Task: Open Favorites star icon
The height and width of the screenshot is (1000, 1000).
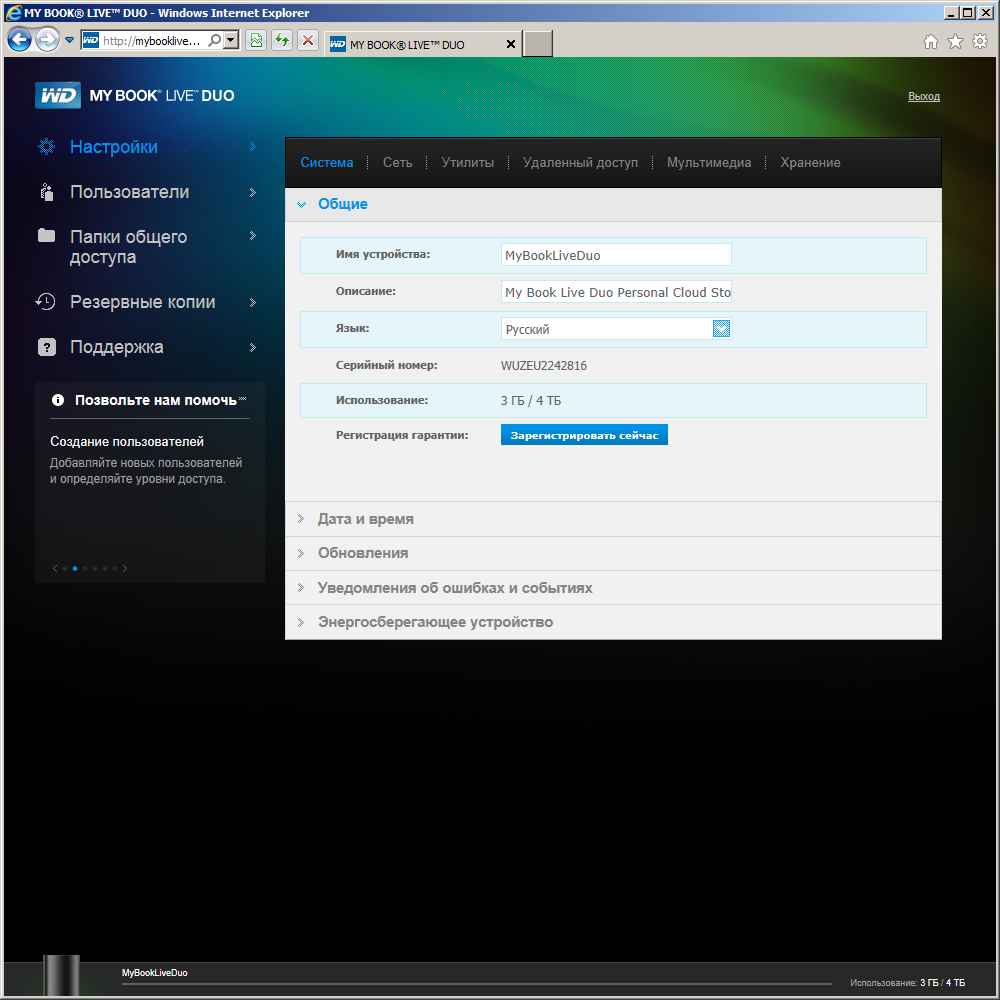Action: pos(955,41)
